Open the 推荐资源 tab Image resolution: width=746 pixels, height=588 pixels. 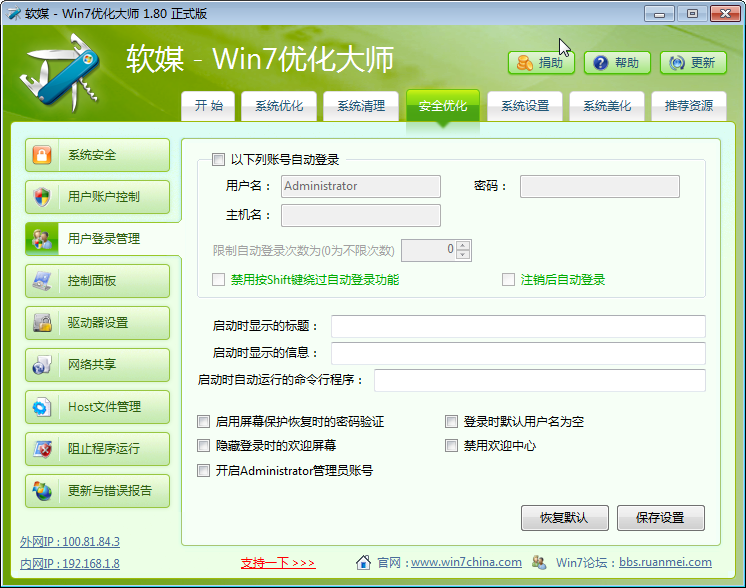(x=689, y=106)
